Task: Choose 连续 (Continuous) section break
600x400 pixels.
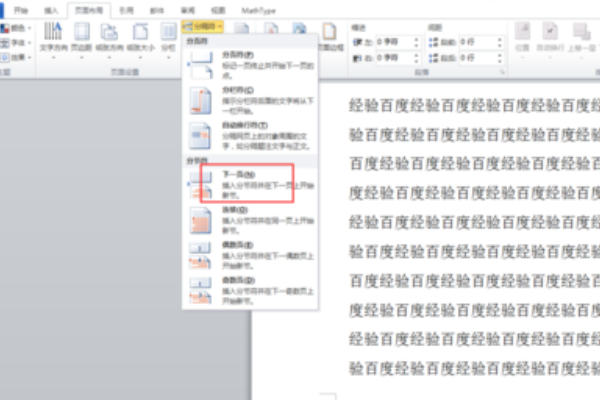Action: pos(250,220)
